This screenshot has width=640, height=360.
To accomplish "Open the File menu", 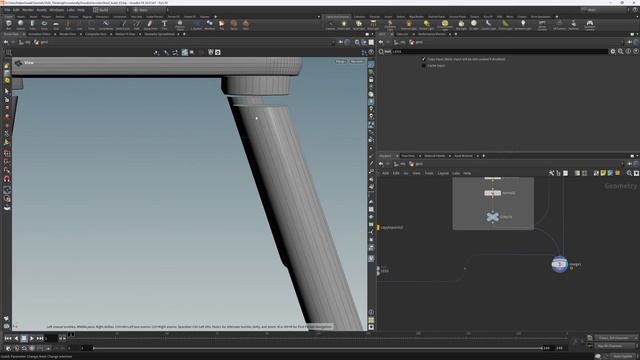I will [x=7, y=10].
